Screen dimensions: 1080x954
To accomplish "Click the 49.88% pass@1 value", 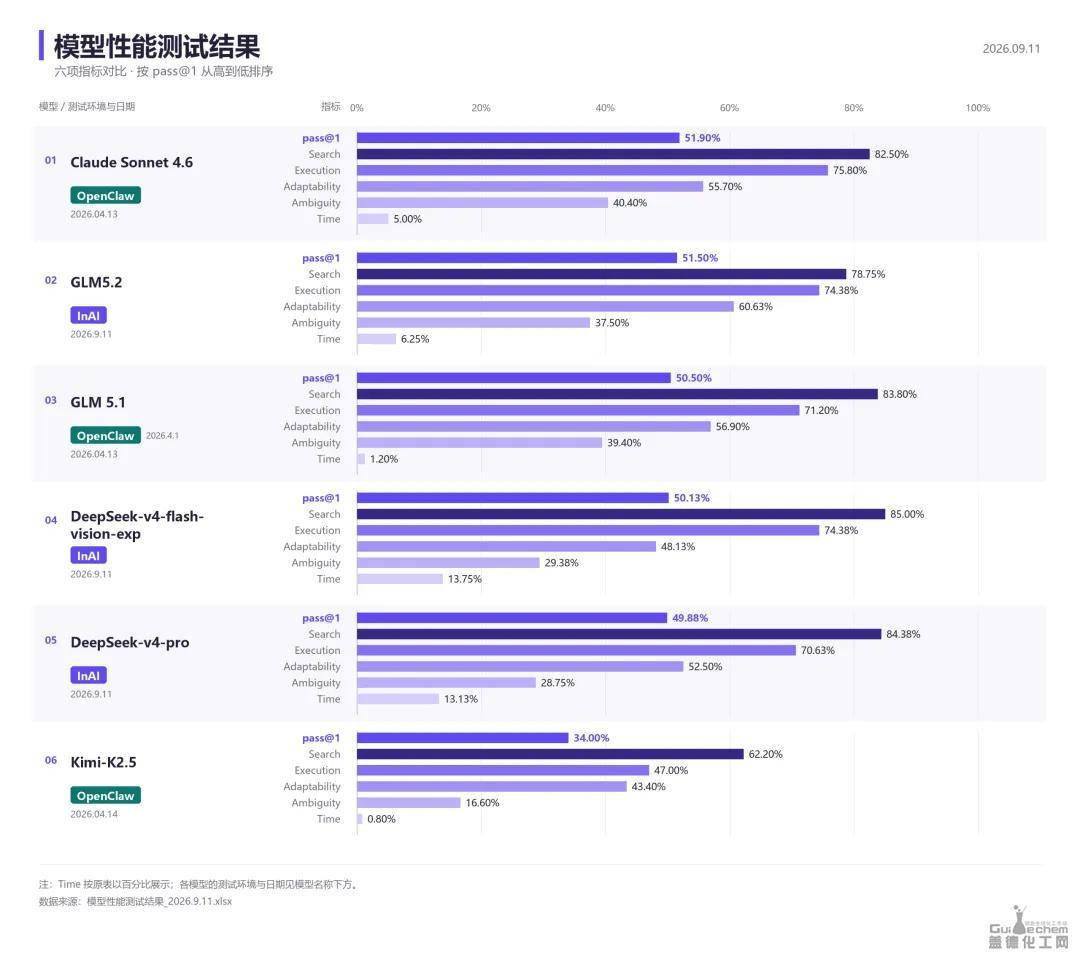I will pos(690,618).
